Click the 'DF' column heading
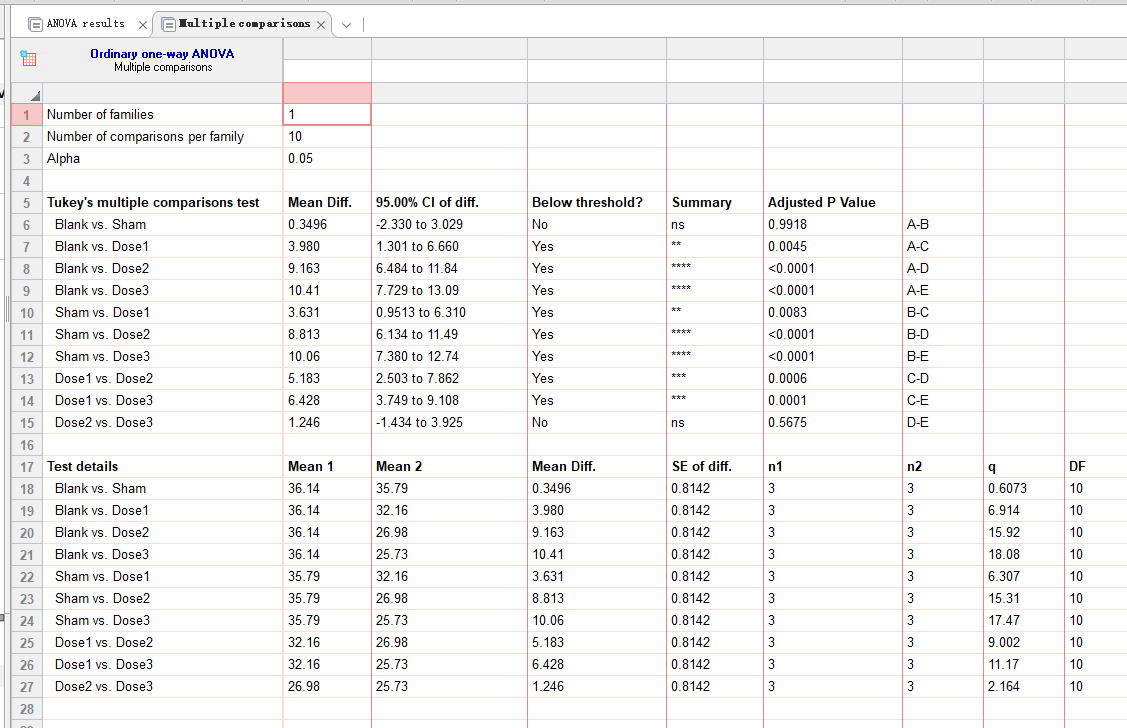Viewport: 1127px width, 728px height. 1077,466
